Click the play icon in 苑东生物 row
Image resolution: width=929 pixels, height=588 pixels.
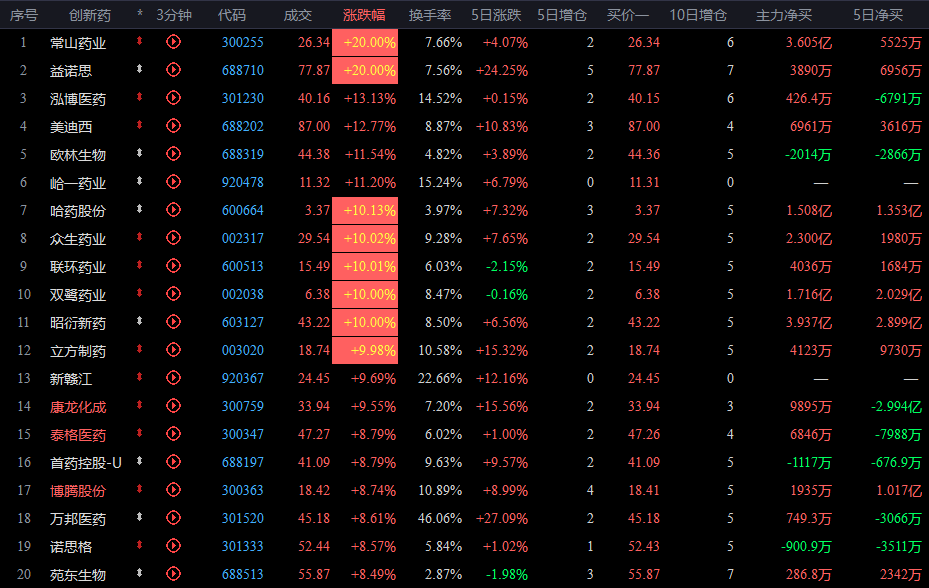tap(173, 574)
